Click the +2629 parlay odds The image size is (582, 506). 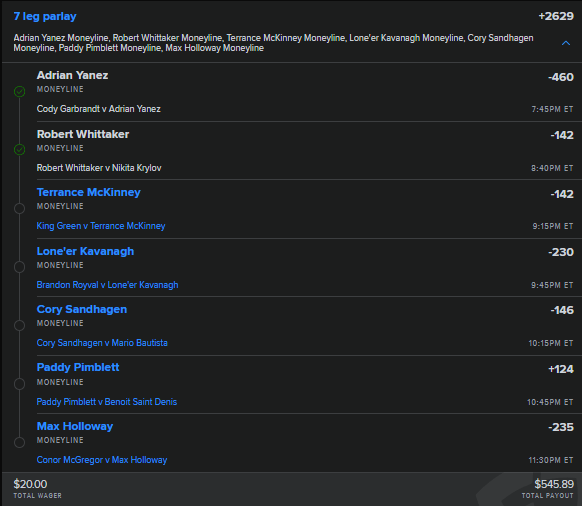point(556,16)
